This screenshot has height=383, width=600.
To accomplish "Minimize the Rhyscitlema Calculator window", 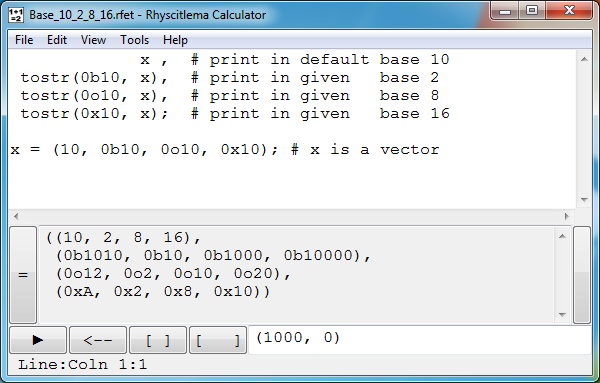I will point(505,11).
